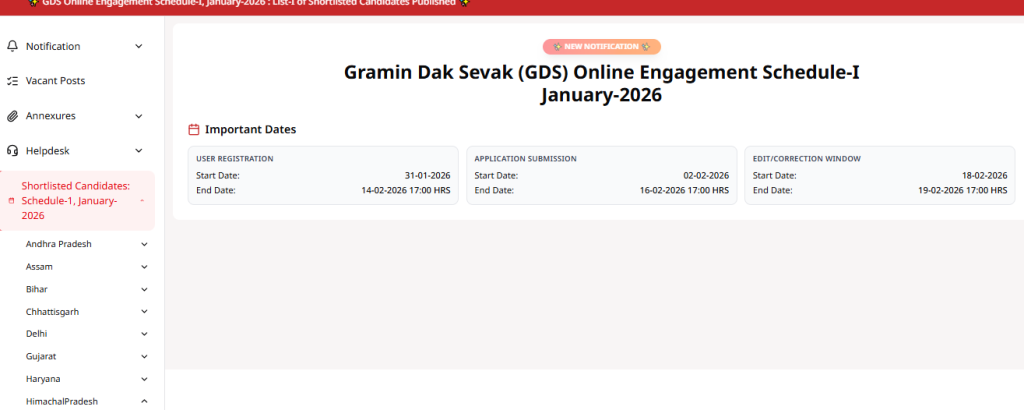Expand the Notification menu chevron
Viewport: 1024px width, 410px height.
[x=139, y=46]
